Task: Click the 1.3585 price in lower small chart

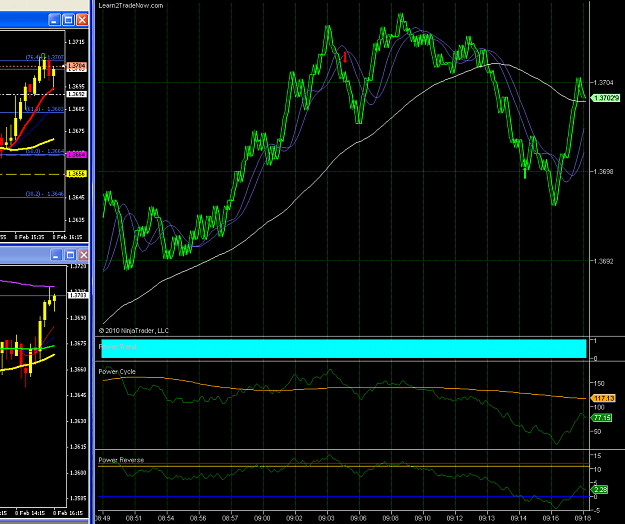Action: [78, 498]
